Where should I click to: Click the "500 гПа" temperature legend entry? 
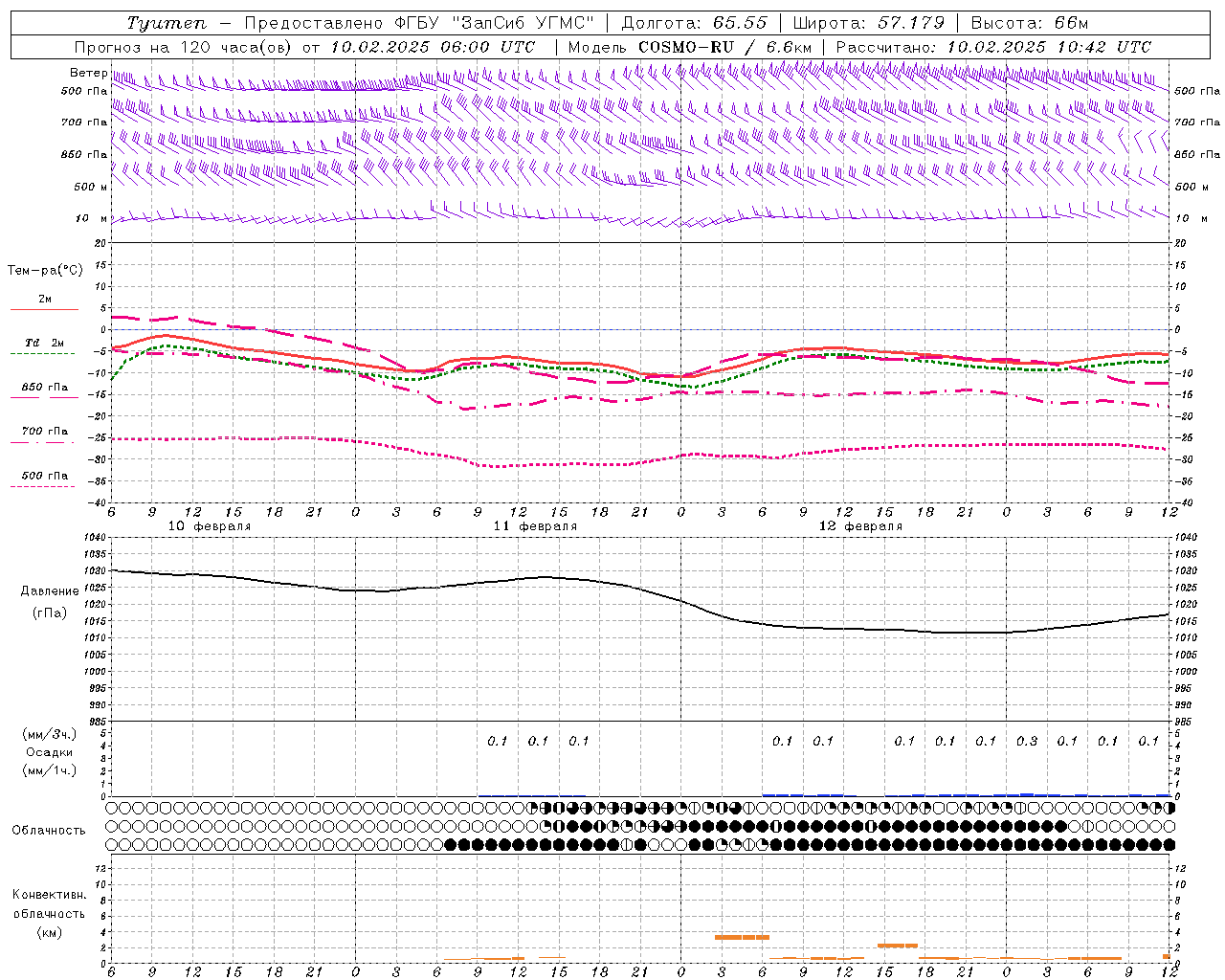[x=45, y=475]
